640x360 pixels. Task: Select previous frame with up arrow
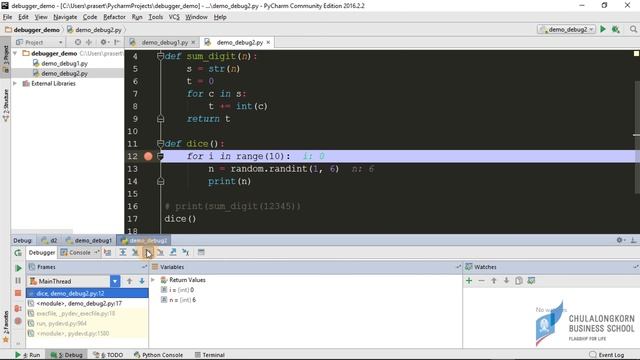129,281
